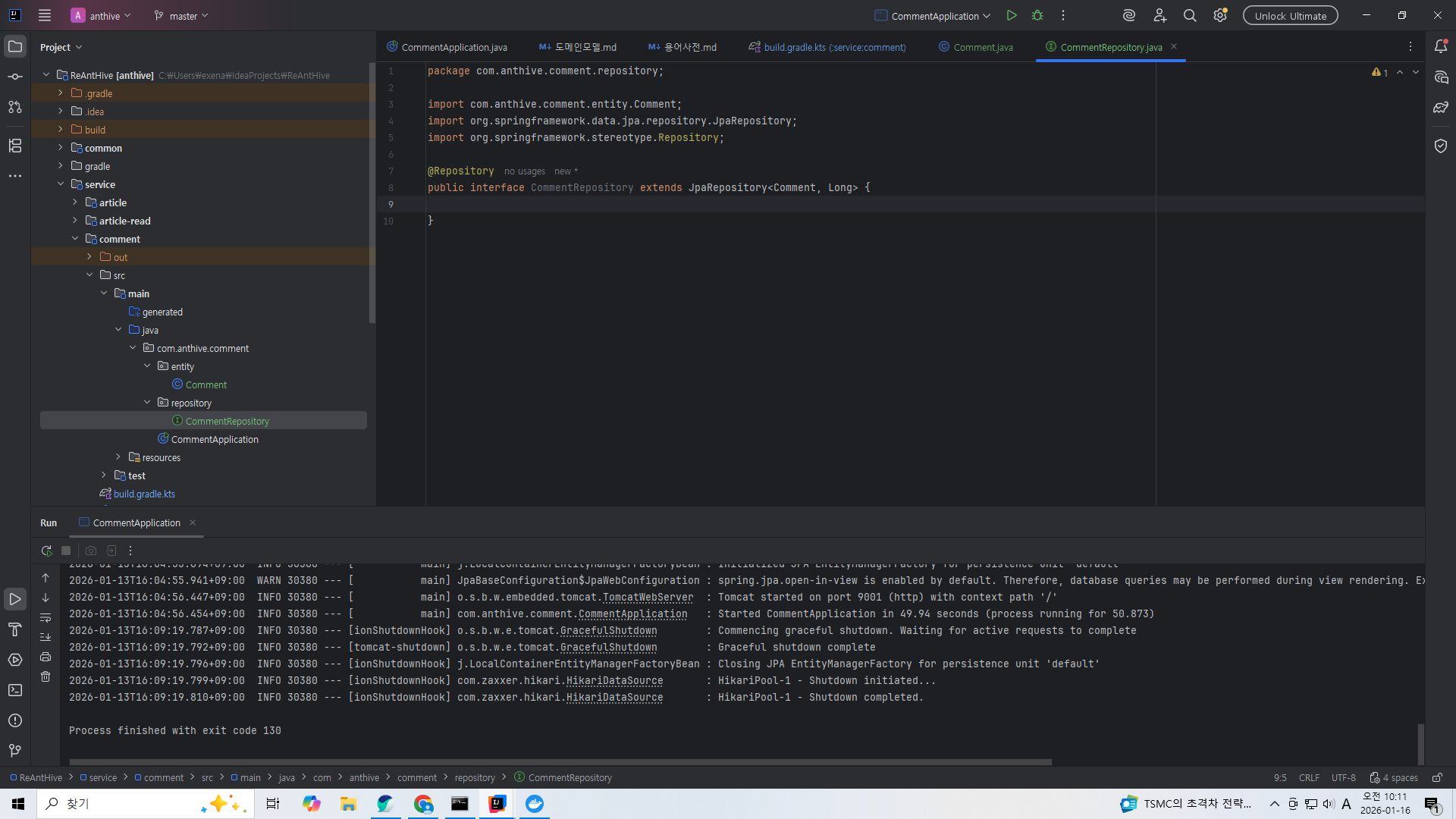The height and width of the screenshot is (819, 1456).
Task: Switch to the Comment.java editor tab
Action: point(982,47)
